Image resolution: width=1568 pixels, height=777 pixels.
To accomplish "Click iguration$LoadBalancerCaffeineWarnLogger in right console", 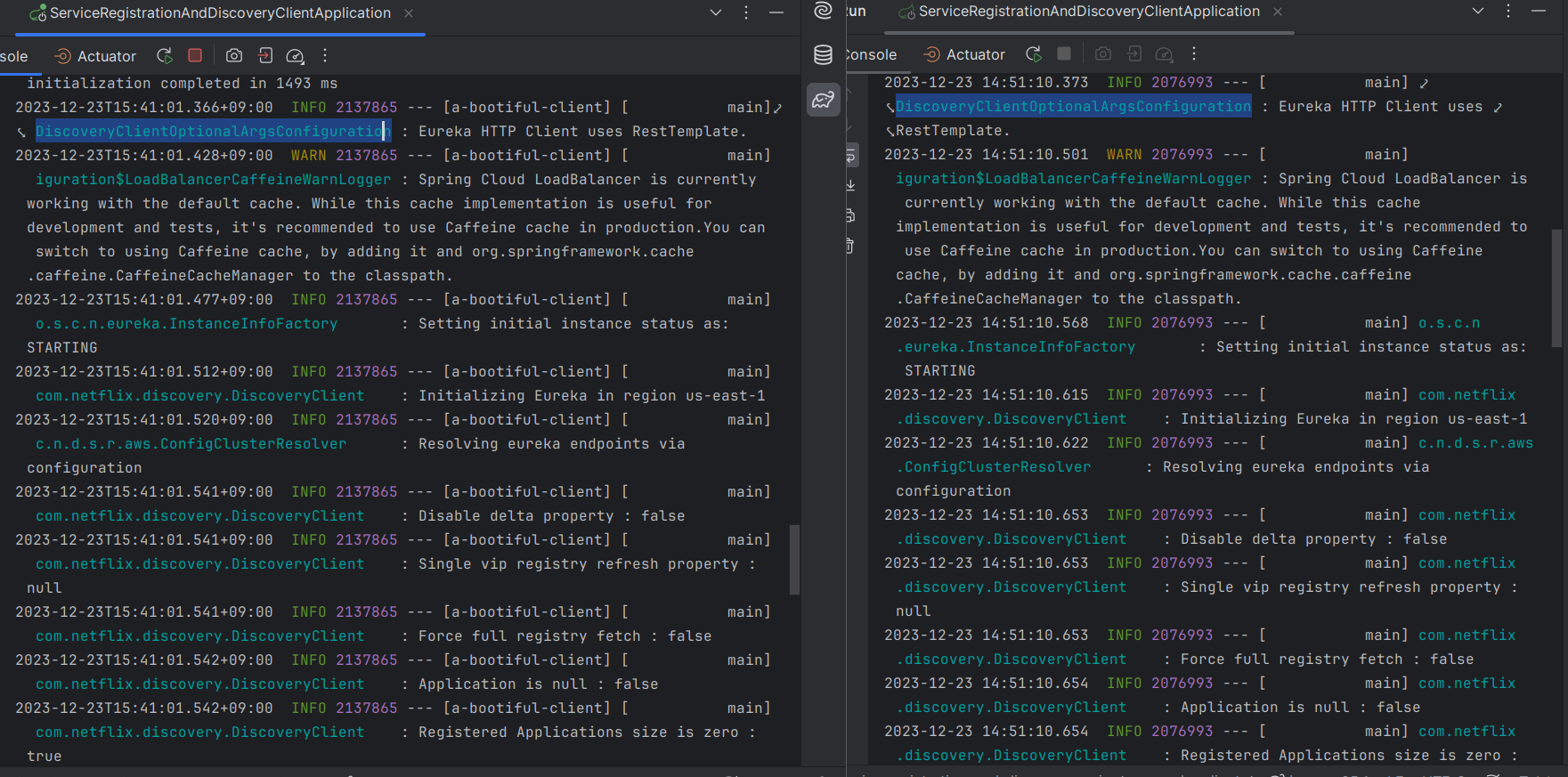I will click(x=1073, y=179).
